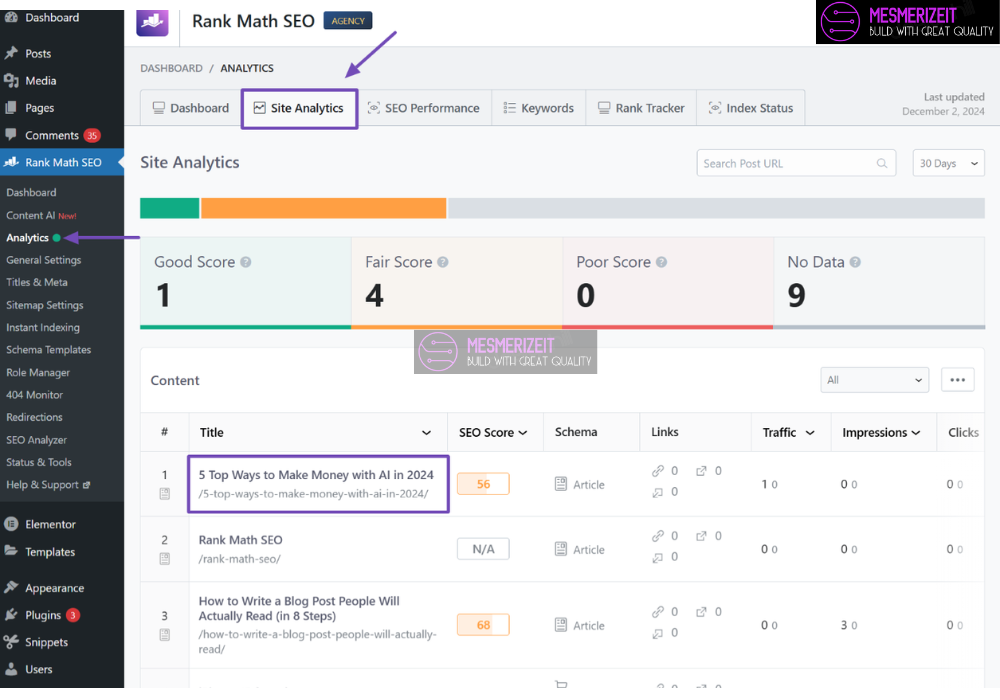This screenshot has width=1000, height=700.
Task: Click the Dashboard breadcrumb link
Action: click(171, 68)
